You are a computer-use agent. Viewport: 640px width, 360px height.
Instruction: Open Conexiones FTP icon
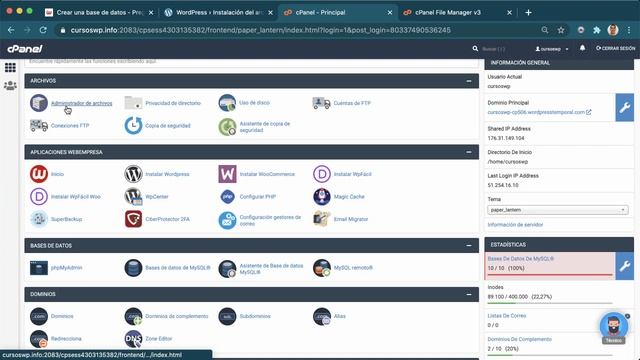pos(39,125)
